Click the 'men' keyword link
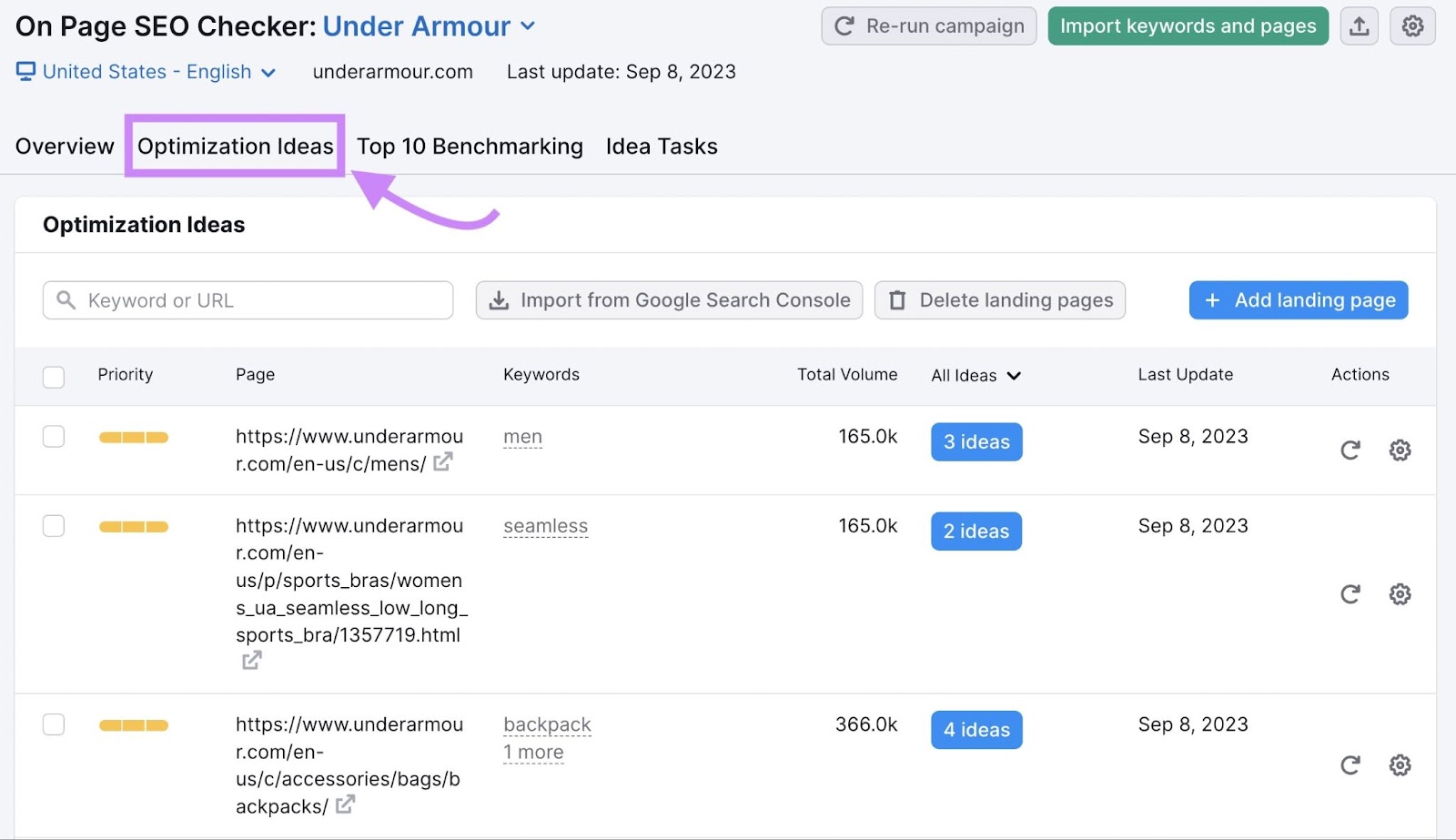The image size is (1456, 840). pos(522,437)
